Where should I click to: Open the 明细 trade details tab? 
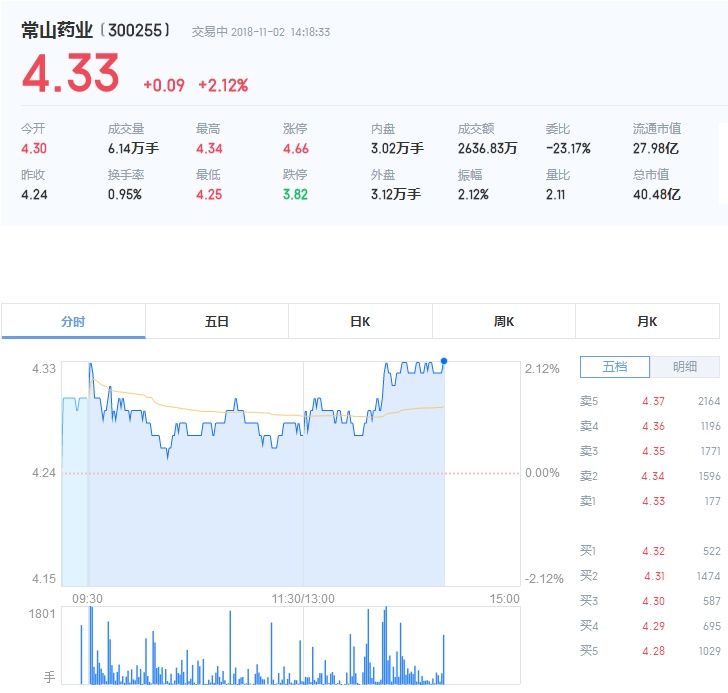[685, 367]
